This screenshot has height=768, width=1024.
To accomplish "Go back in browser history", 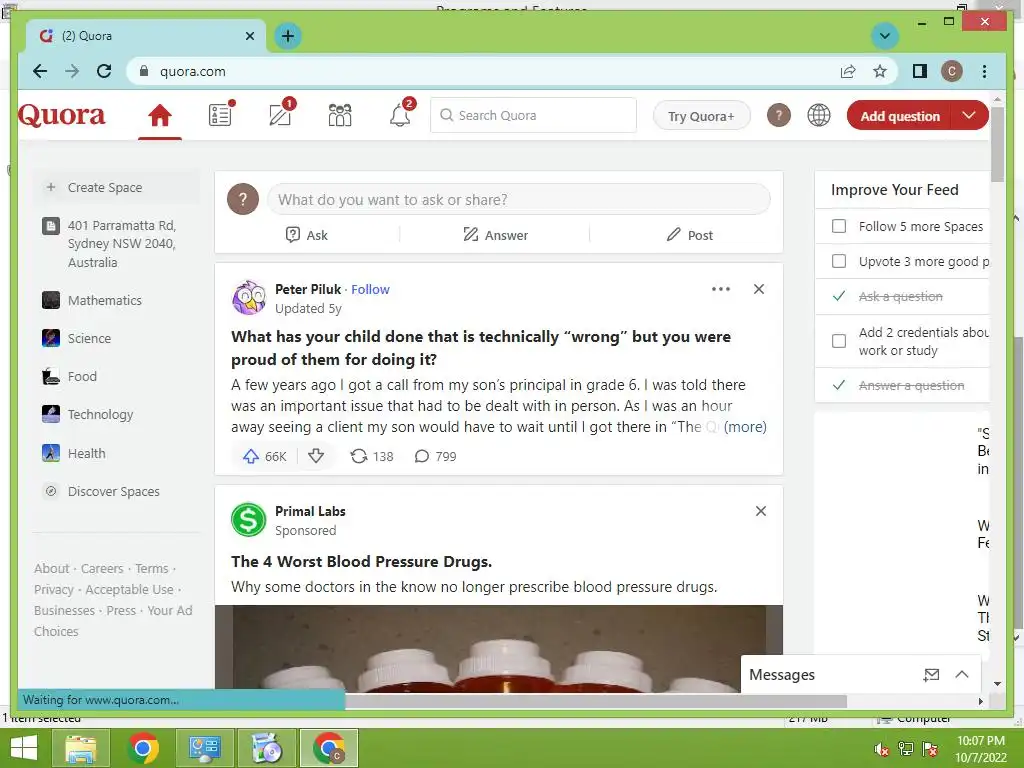I will click(x=40, y=71).
